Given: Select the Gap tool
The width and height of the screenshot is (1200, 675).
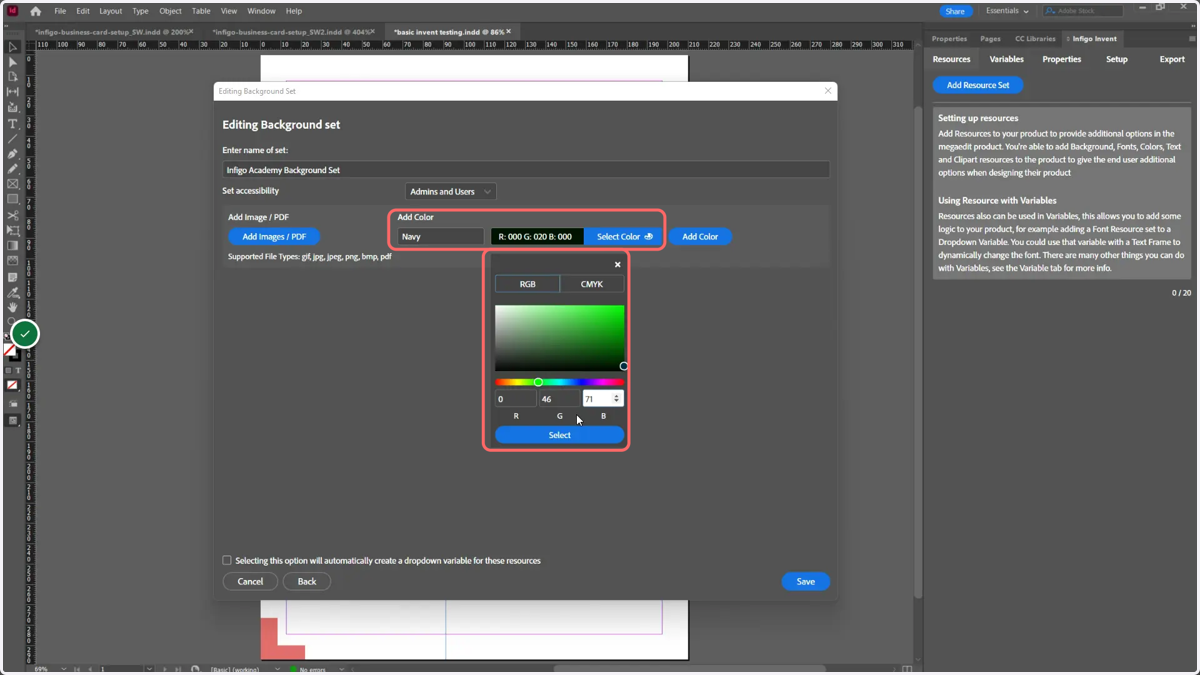Looking at the screenshot, I should tap(13, 92).
